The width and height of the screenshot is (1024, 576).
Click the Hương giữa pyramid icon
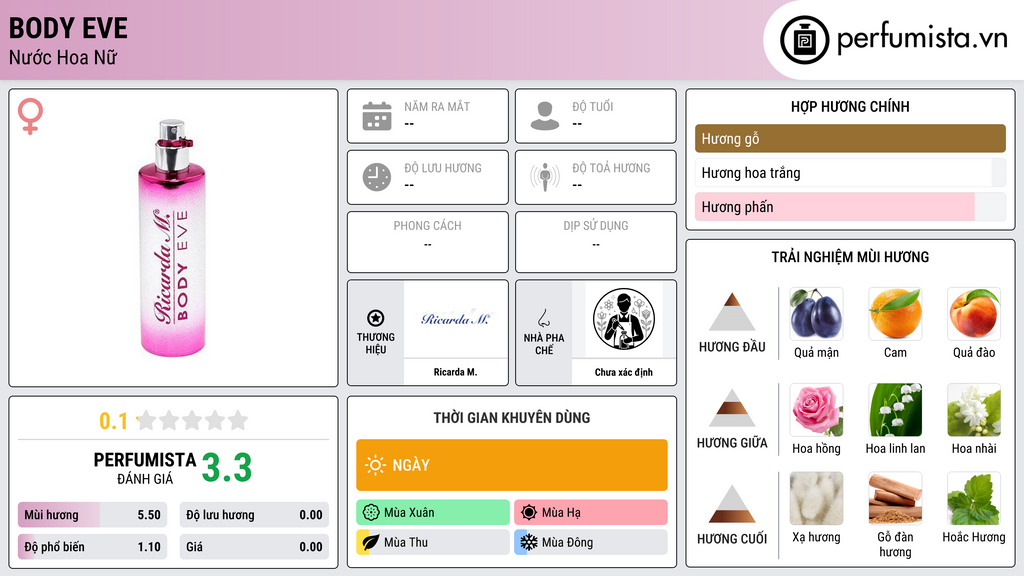(x=732, y=408)
